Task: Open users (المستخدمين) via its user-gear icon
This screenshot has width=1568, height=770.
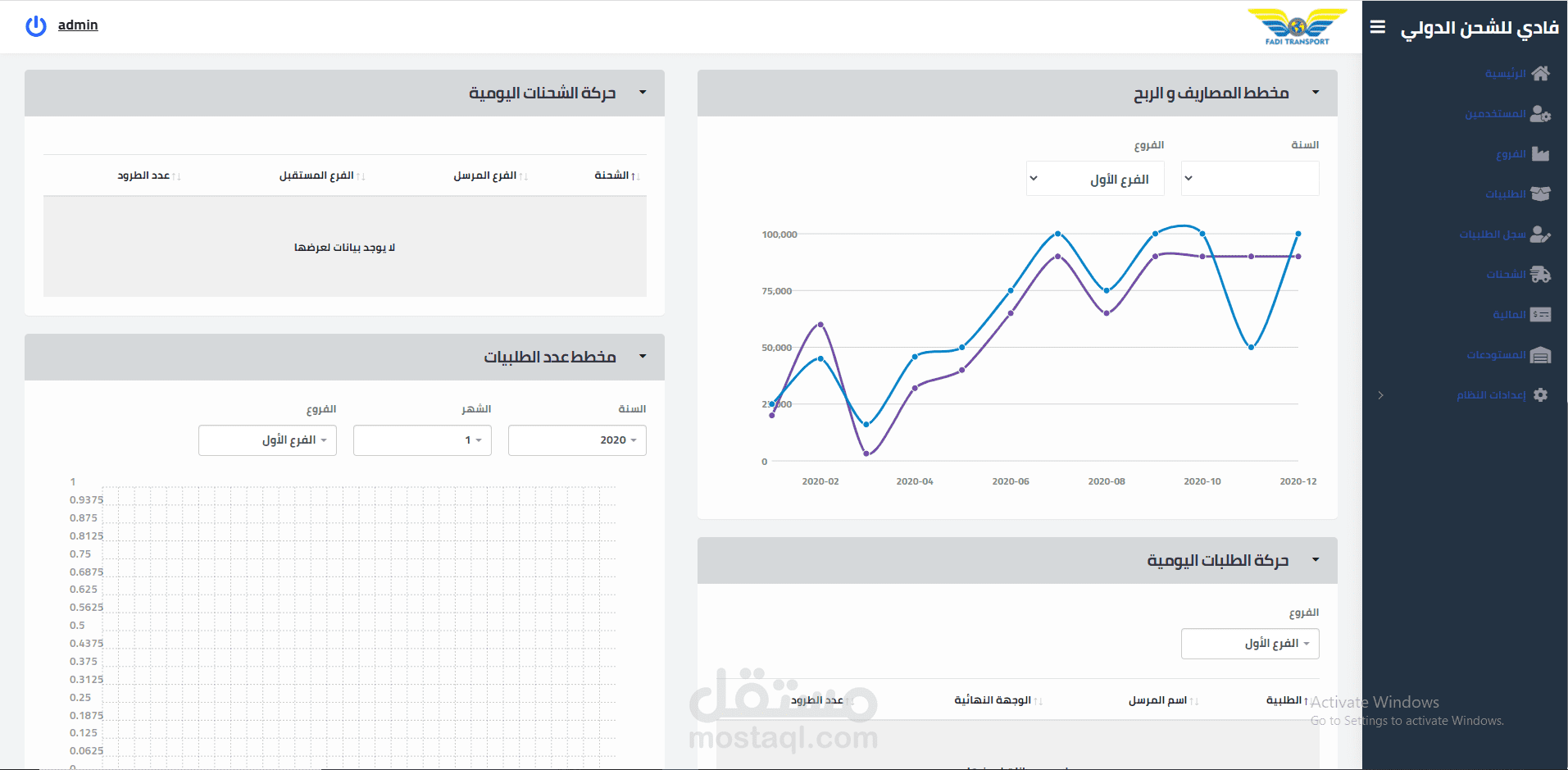Action: tap(1541, 114)
